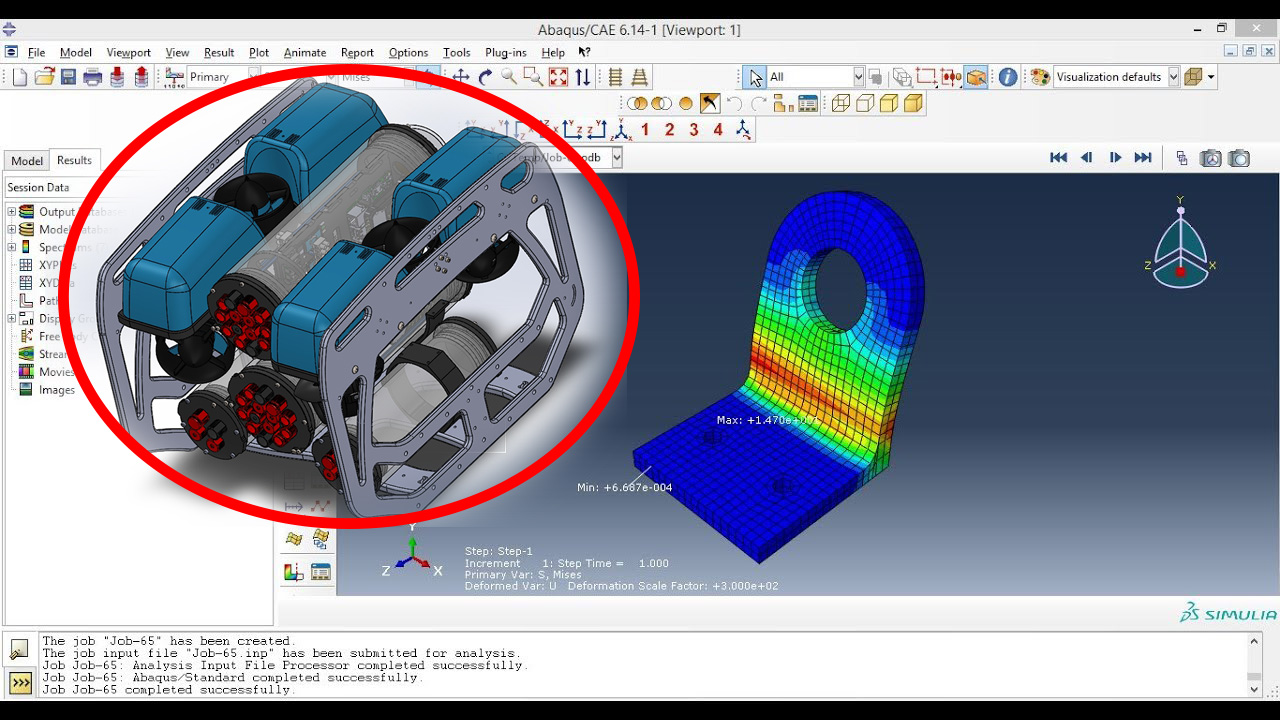The width and height of the screenshot is (1280, 720).
Task: Expand the Model Database tree node
Action: click(12, 230)
